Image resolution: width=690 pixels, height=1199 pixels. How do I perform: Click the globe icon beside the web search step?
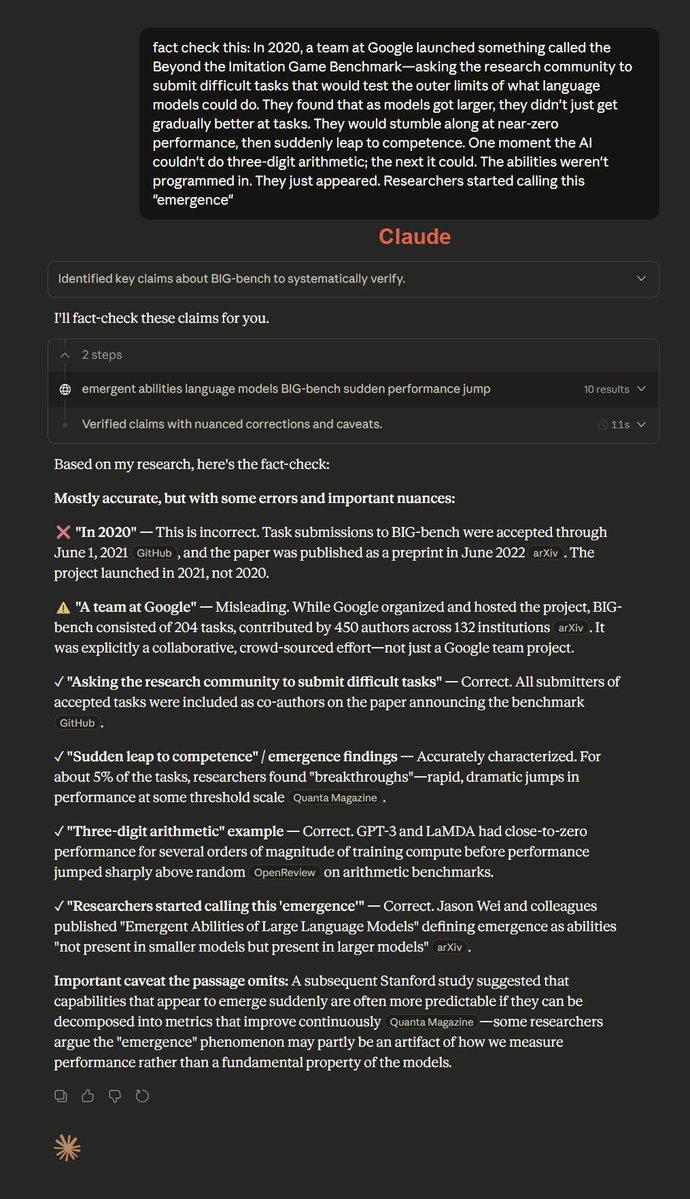tap(66, 389)
